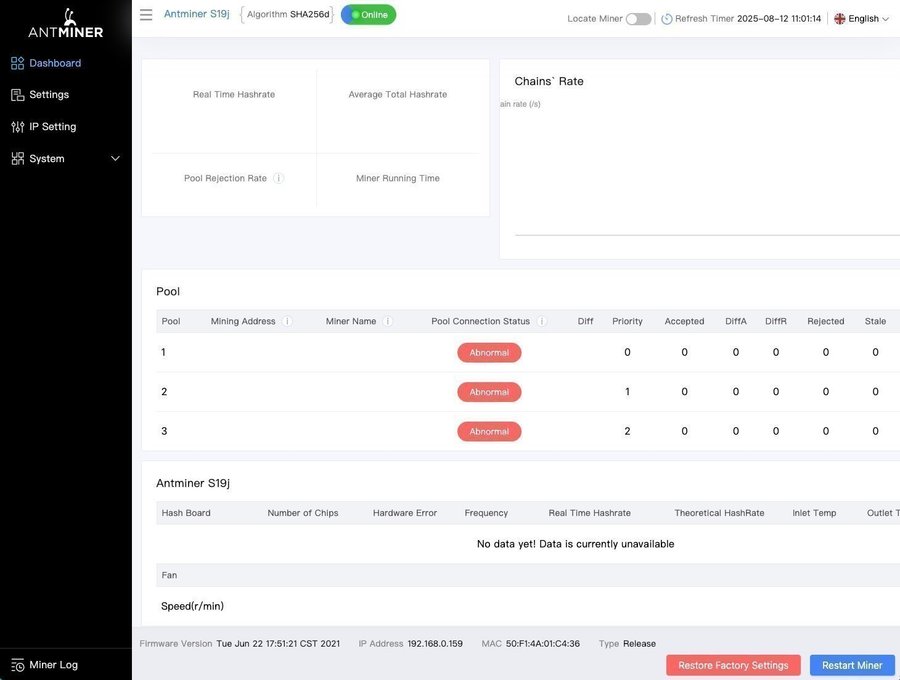
Task: Open the Miner Log
Action: [x=53, y=665]
